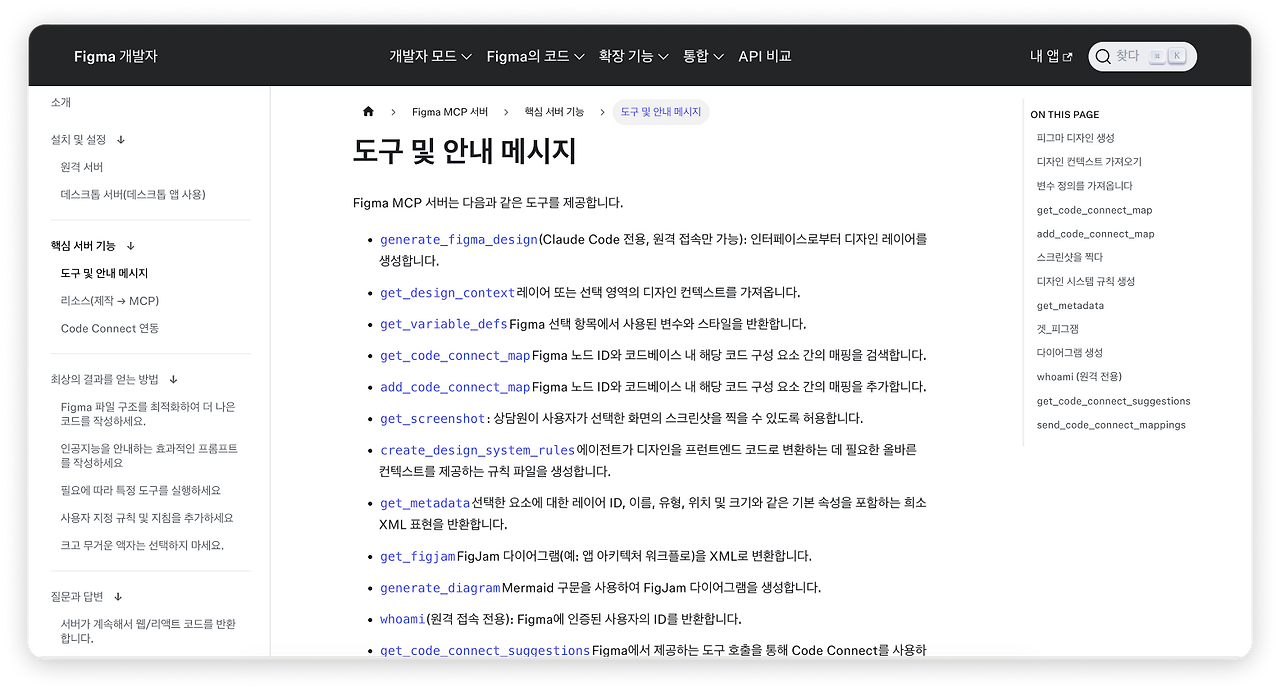The image size is (1280, 691).
Task: Click get_metadata link in main list
Action: [425, 503]
